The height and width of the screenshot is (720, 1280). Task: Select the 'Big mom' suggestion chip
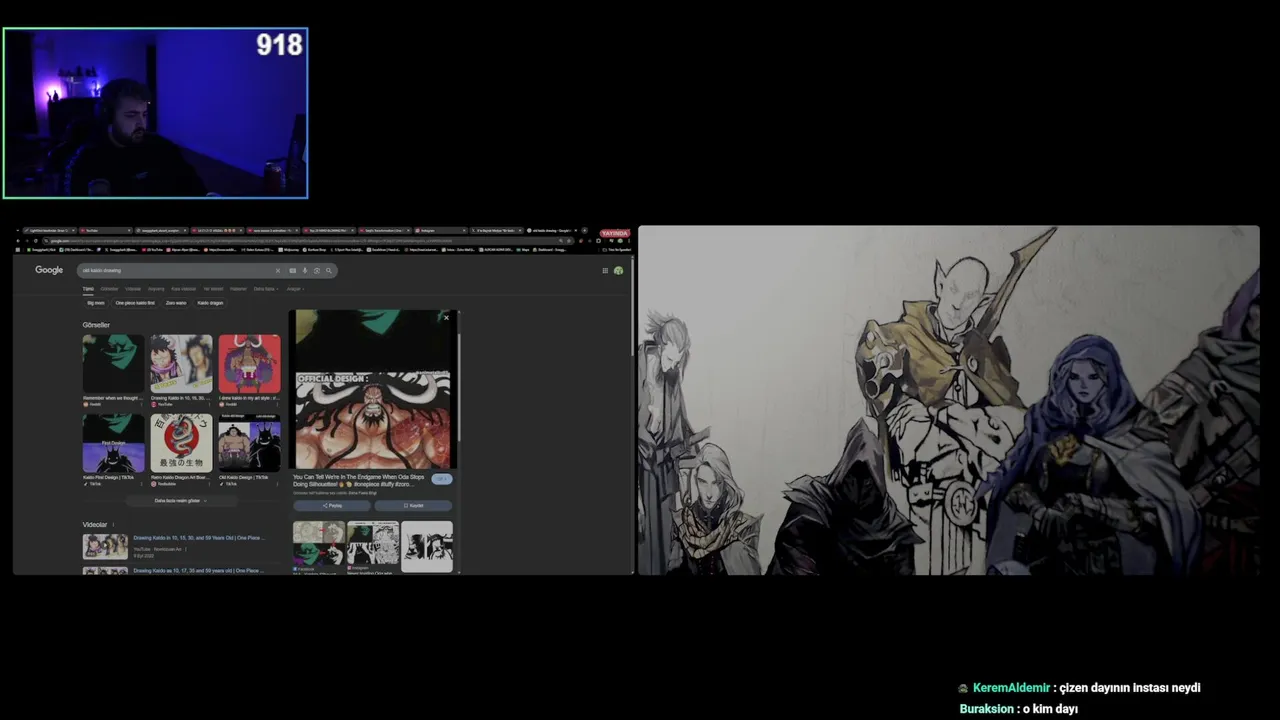pyautogui.click(x=96, y=303)
